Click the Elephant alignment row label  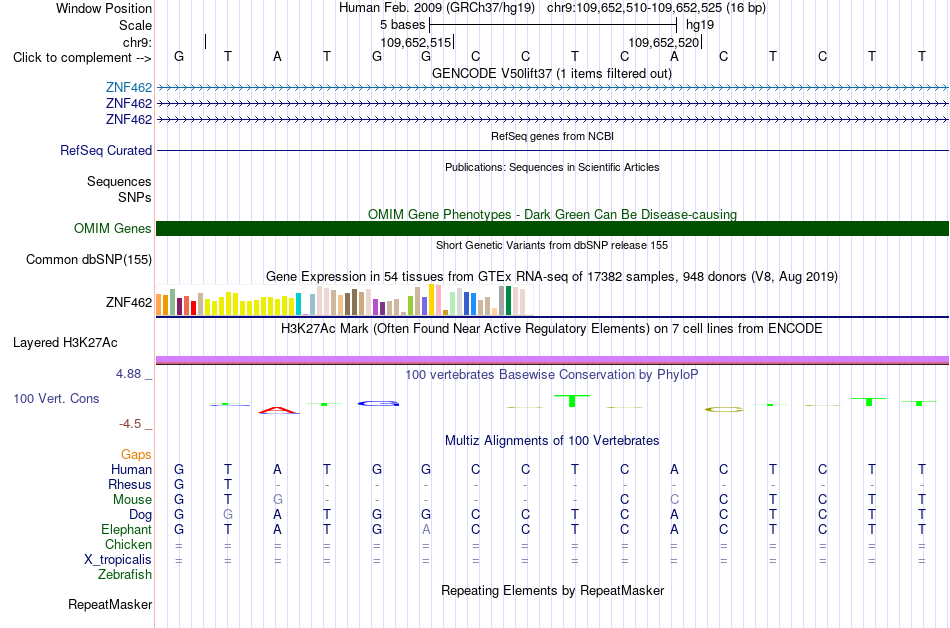tap(126, 530)
